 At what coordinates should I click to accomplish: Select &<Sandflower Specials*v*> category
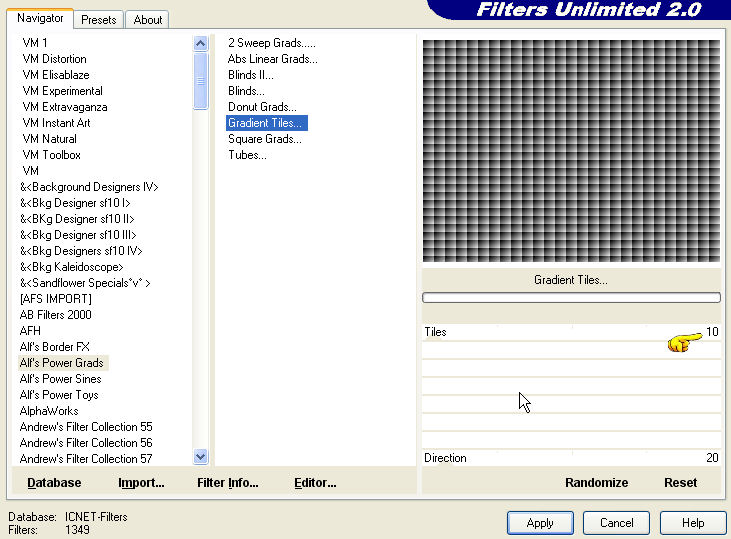tap(85, 283)
